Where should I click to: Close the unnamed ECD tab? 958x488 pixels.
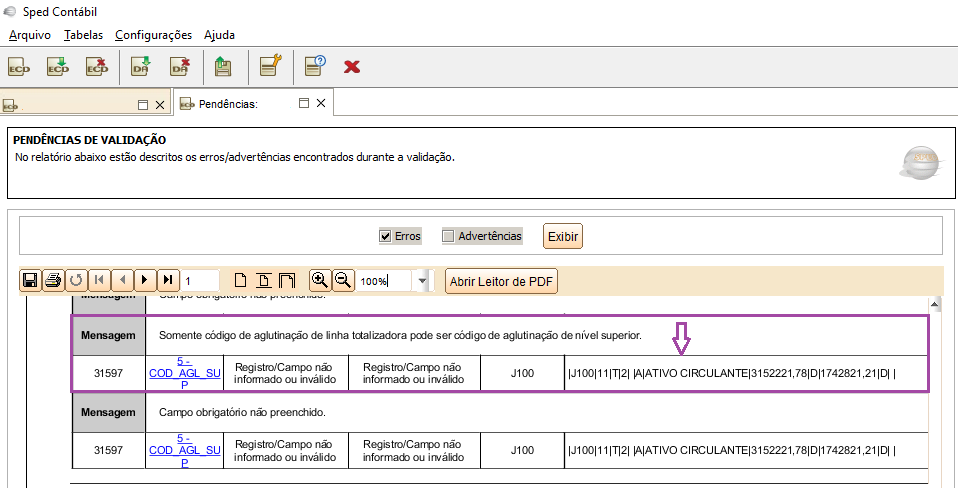pyautogui.click(x=160, y=105)
